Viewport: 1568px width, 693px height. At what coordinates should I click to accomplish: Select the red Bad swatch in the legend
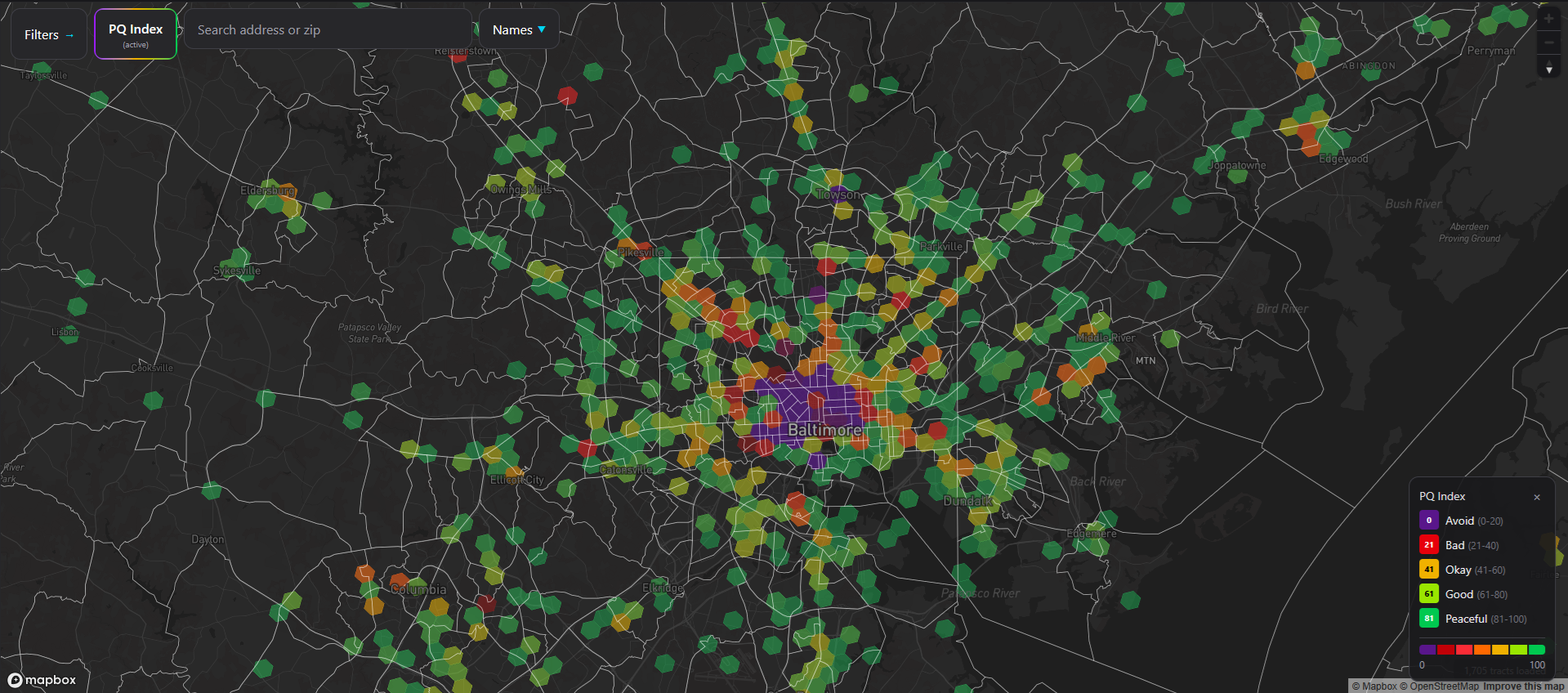1429,545
